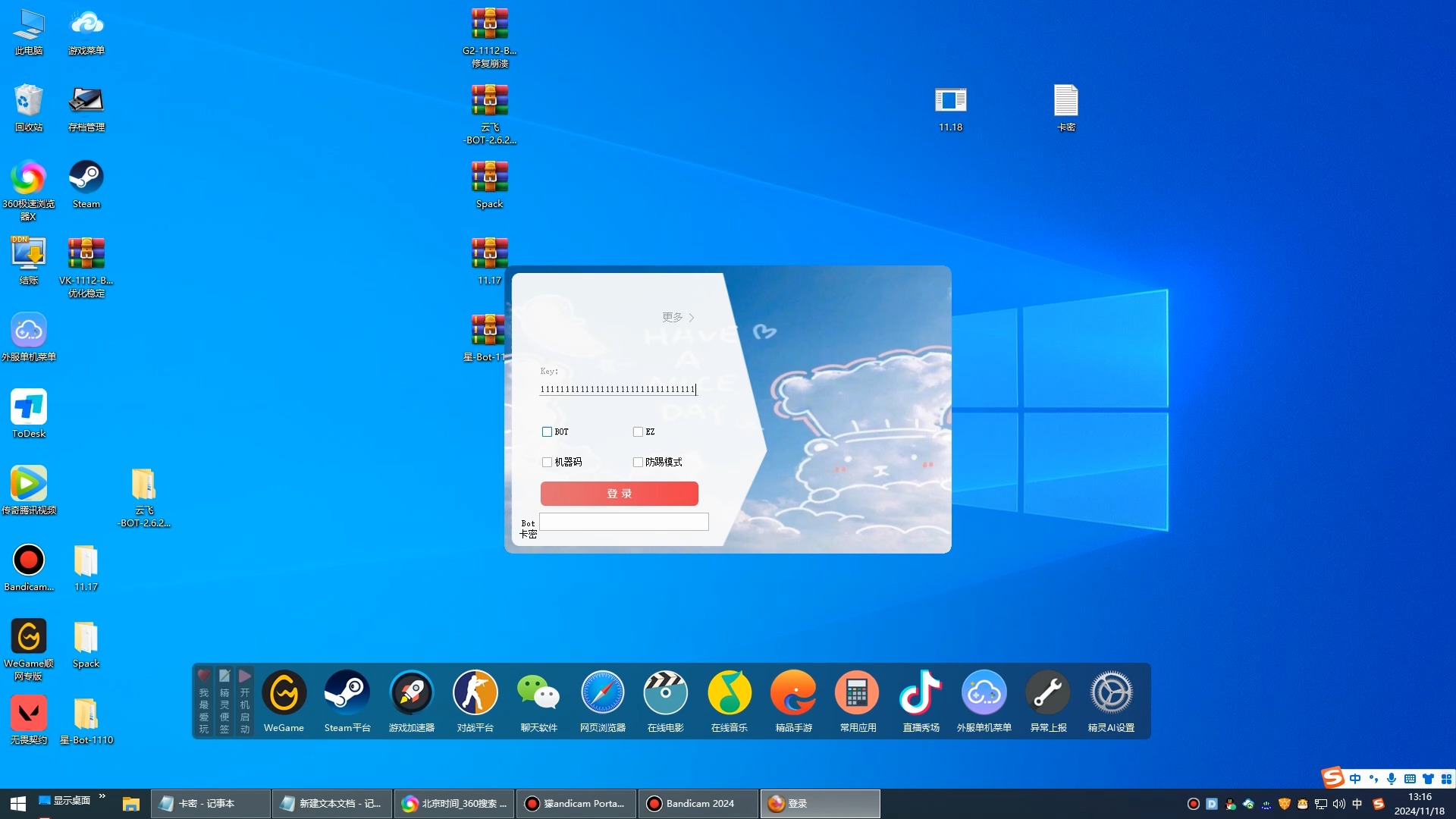Select the 此电脑 desktop icon
Image resolution: width=1456 pixels, height=819 pixels.
pos(29,31)
